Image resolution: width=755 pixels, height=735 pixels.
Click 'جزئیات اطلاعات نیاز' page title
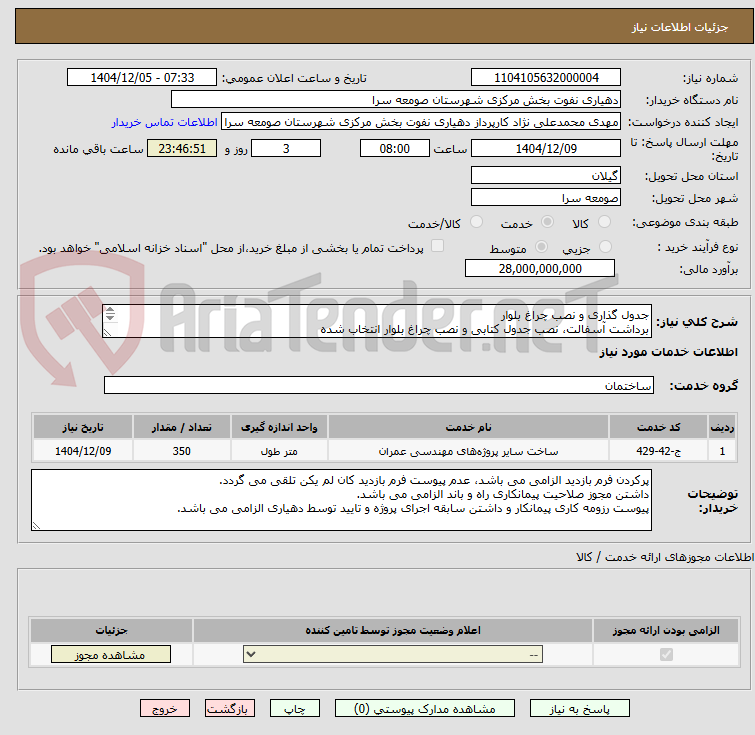pos(680,27)
